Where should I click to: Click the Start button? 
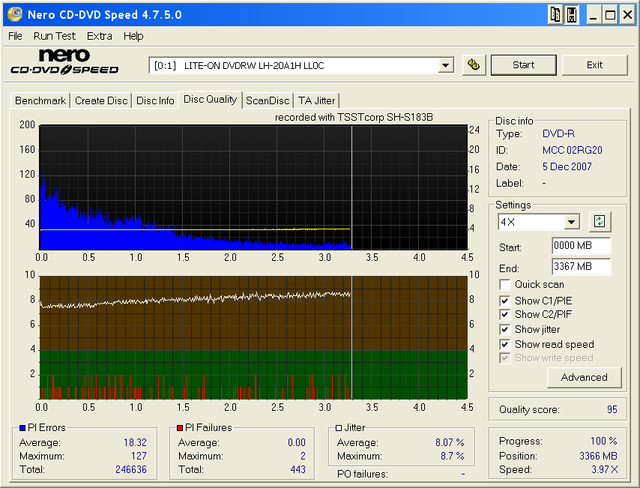click(x=523, y=65)
